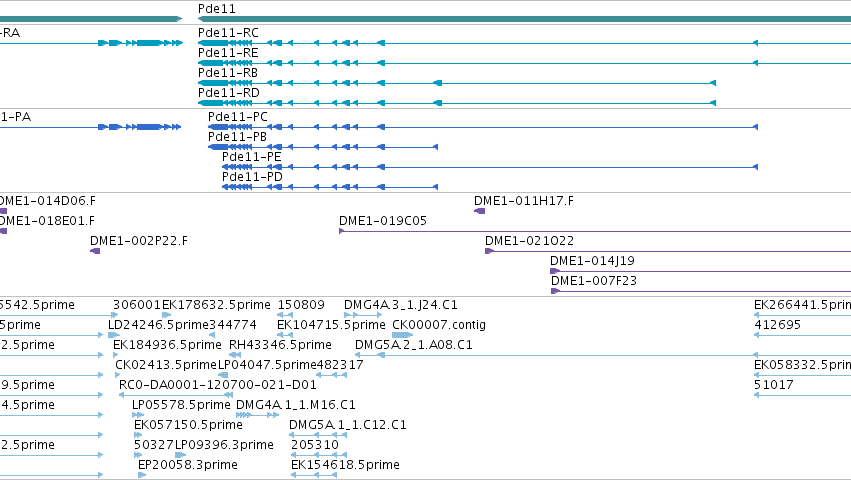Click the EK184936.5prime EST label
This screenshot has width=851, height=480.
[x=167, y=345]
